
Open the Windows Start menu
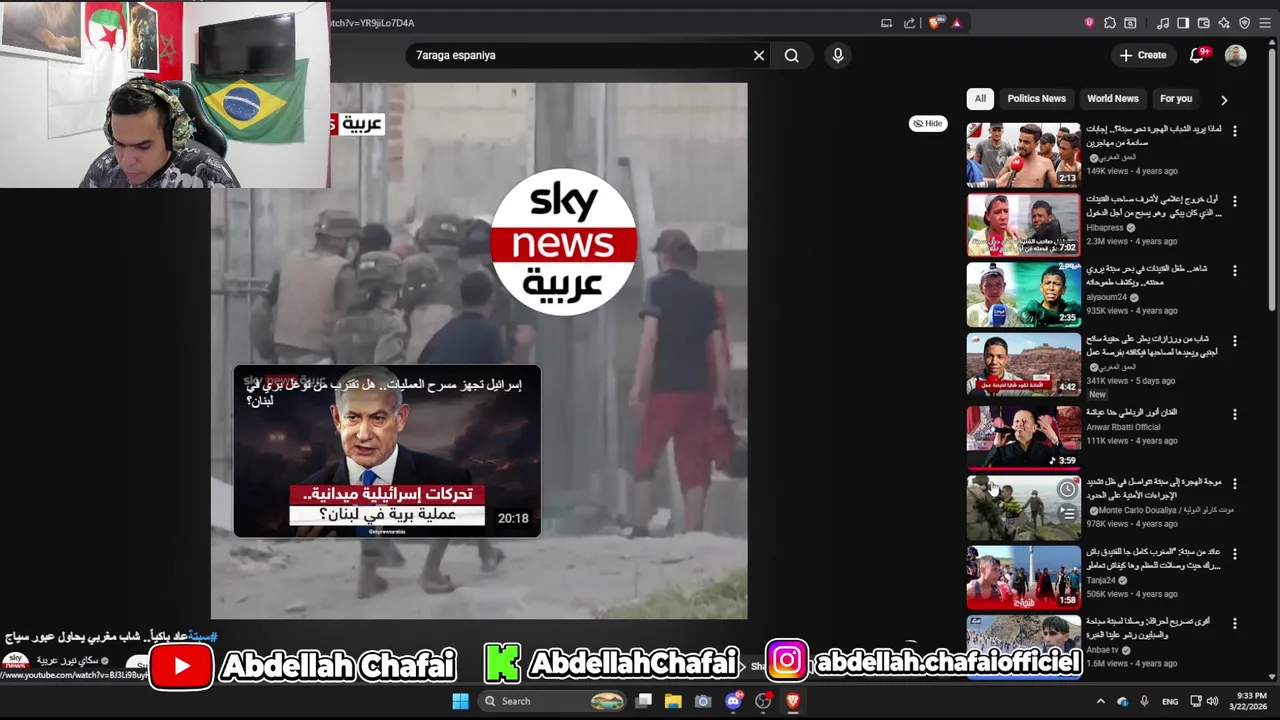tap(460, 701)
